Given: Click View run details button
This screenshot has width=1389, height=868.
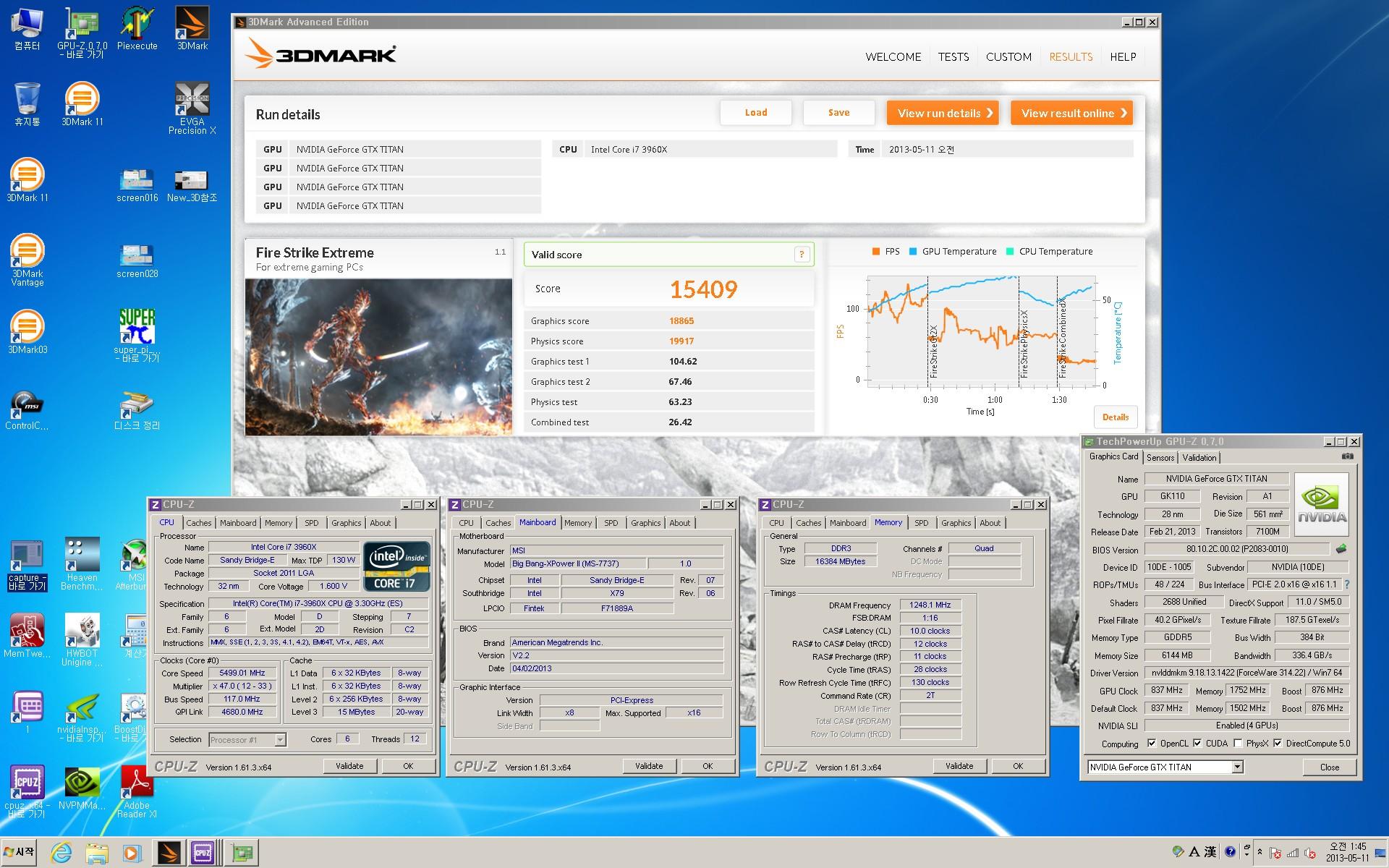Looking at the screenshot, I should point(943,113).
